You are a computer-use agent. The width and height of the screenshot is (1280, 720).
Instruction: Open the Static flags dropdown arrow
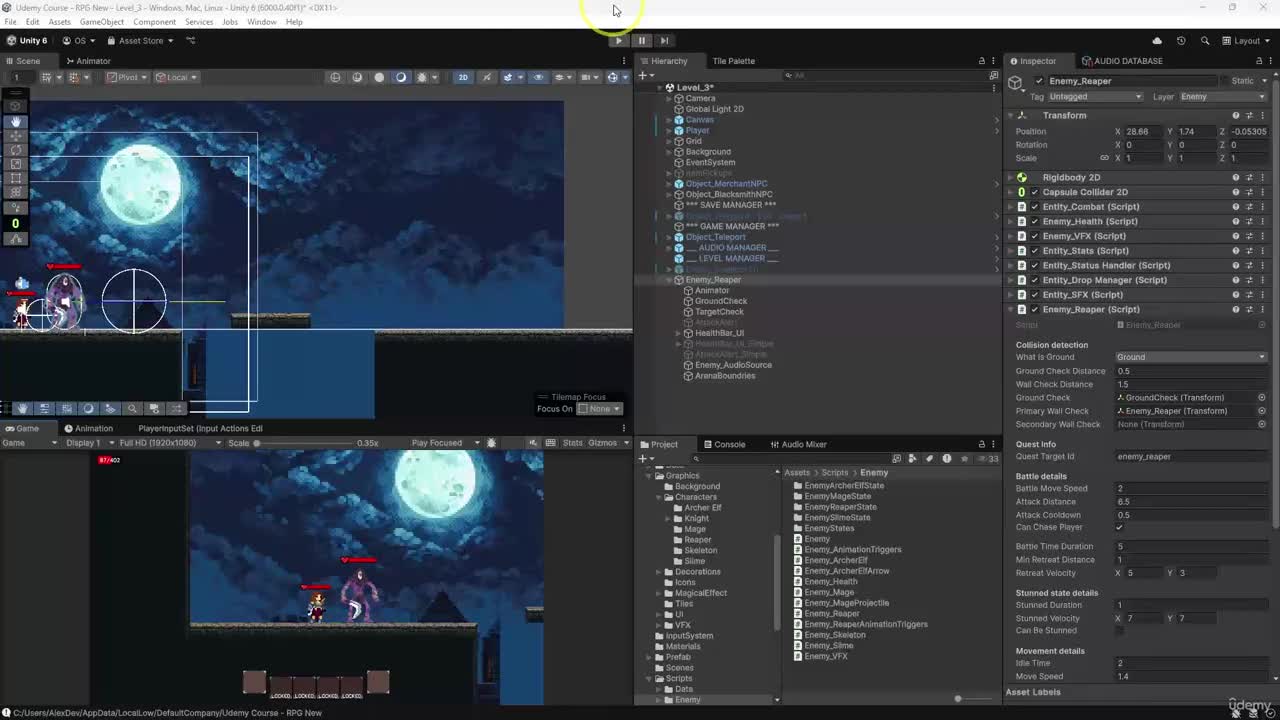1266,81
